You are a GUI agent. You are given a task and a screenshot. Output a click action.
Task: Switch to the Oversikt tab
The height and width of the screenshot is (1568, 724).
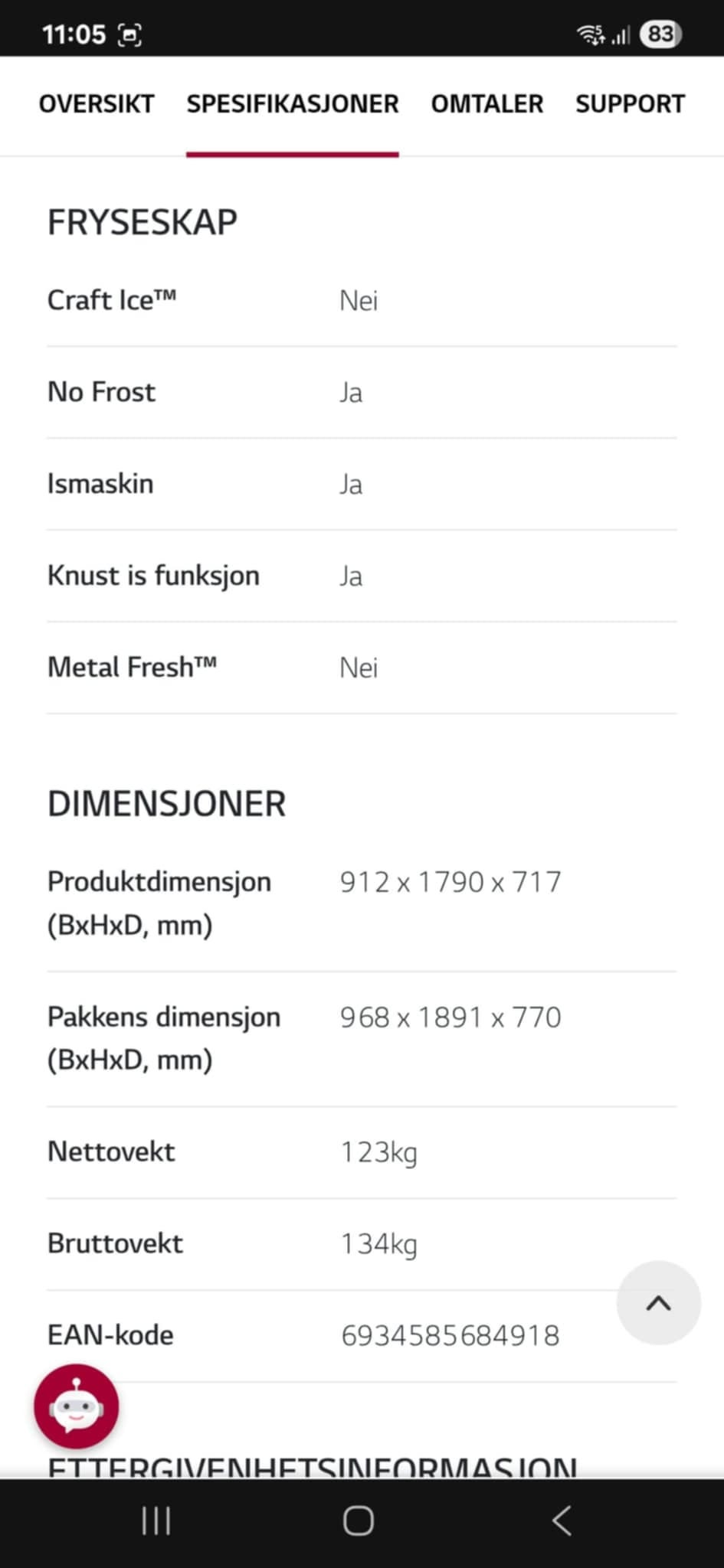pyautogui.click(x=97, y=104)
